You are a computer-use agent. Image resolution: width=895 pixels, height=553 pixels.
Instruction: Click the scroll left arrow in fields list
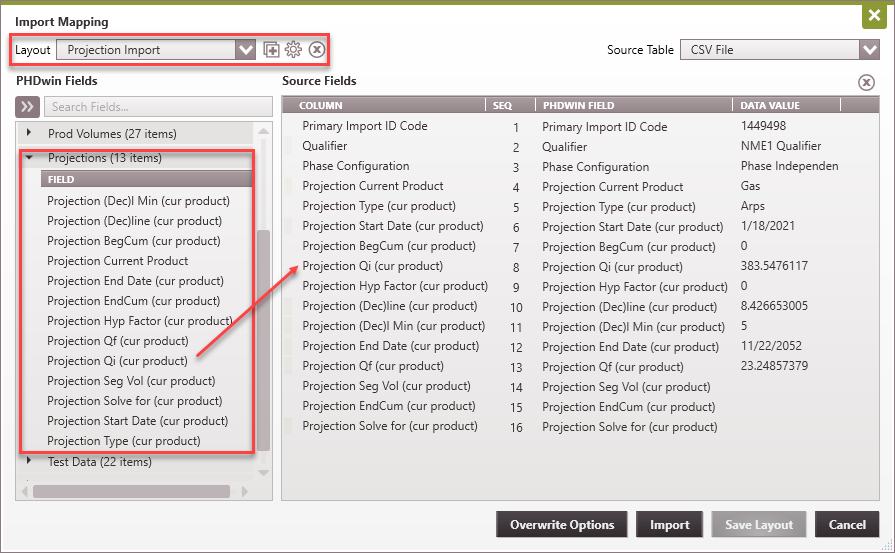tap(25, 491)
